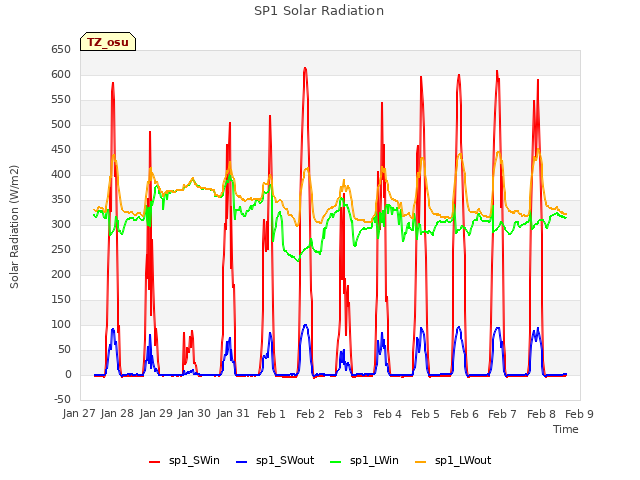Viewport: 640px width, 480px height.
Task: Click the green sp1_LWin legend swatch
Action: pos(335,461)
